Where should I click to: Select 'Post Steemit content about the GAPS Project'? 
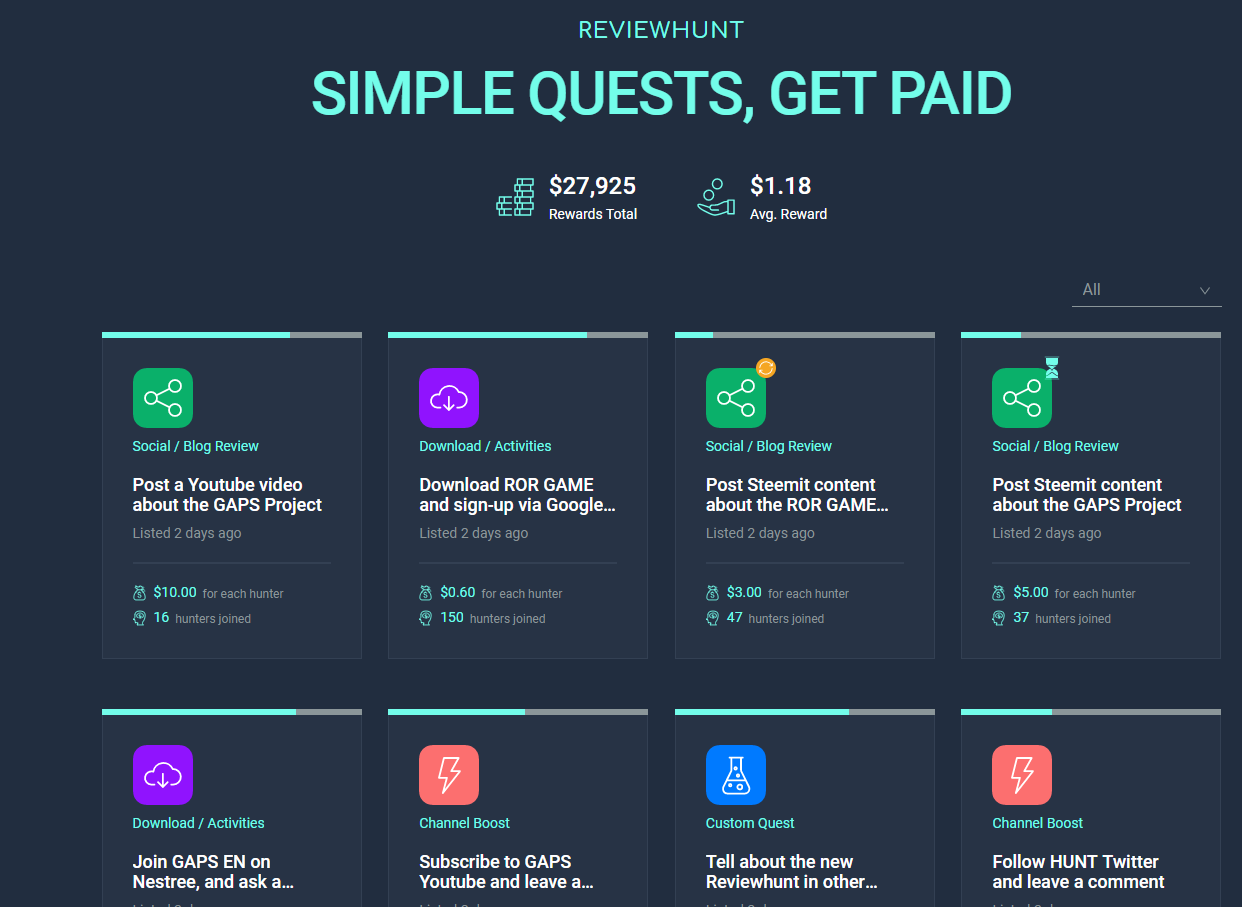coord(1086,495)
